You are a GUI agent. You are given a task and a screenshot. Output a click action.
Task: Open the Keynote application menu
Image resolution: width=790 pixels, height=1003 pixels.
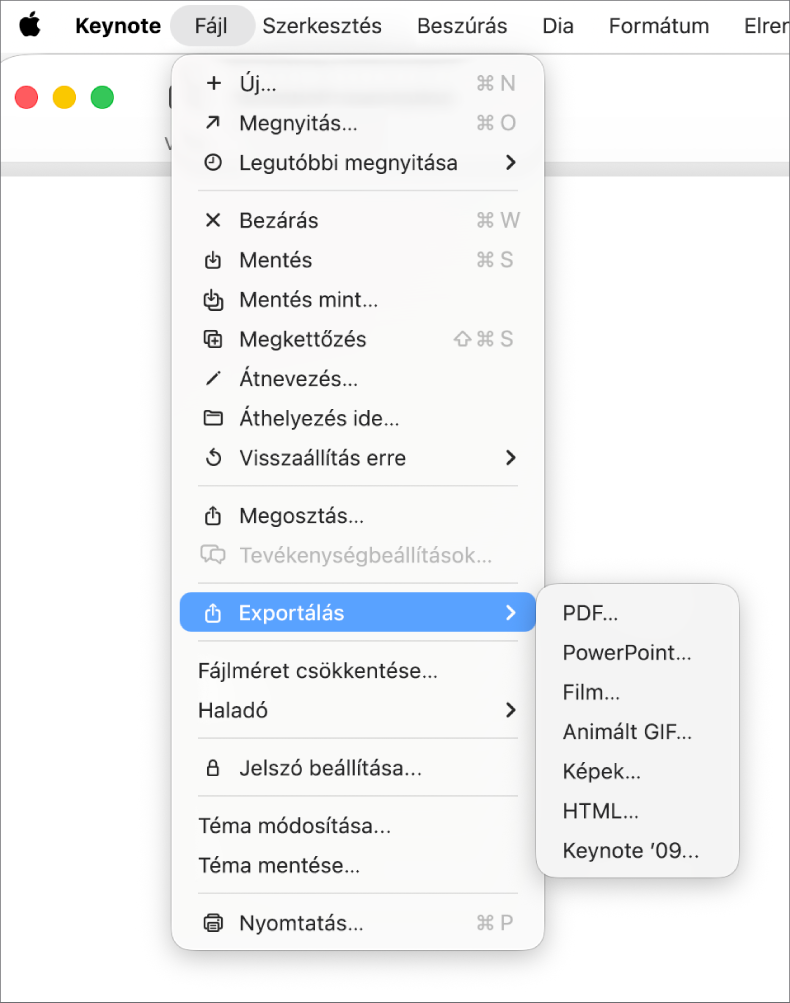(118, 26)
